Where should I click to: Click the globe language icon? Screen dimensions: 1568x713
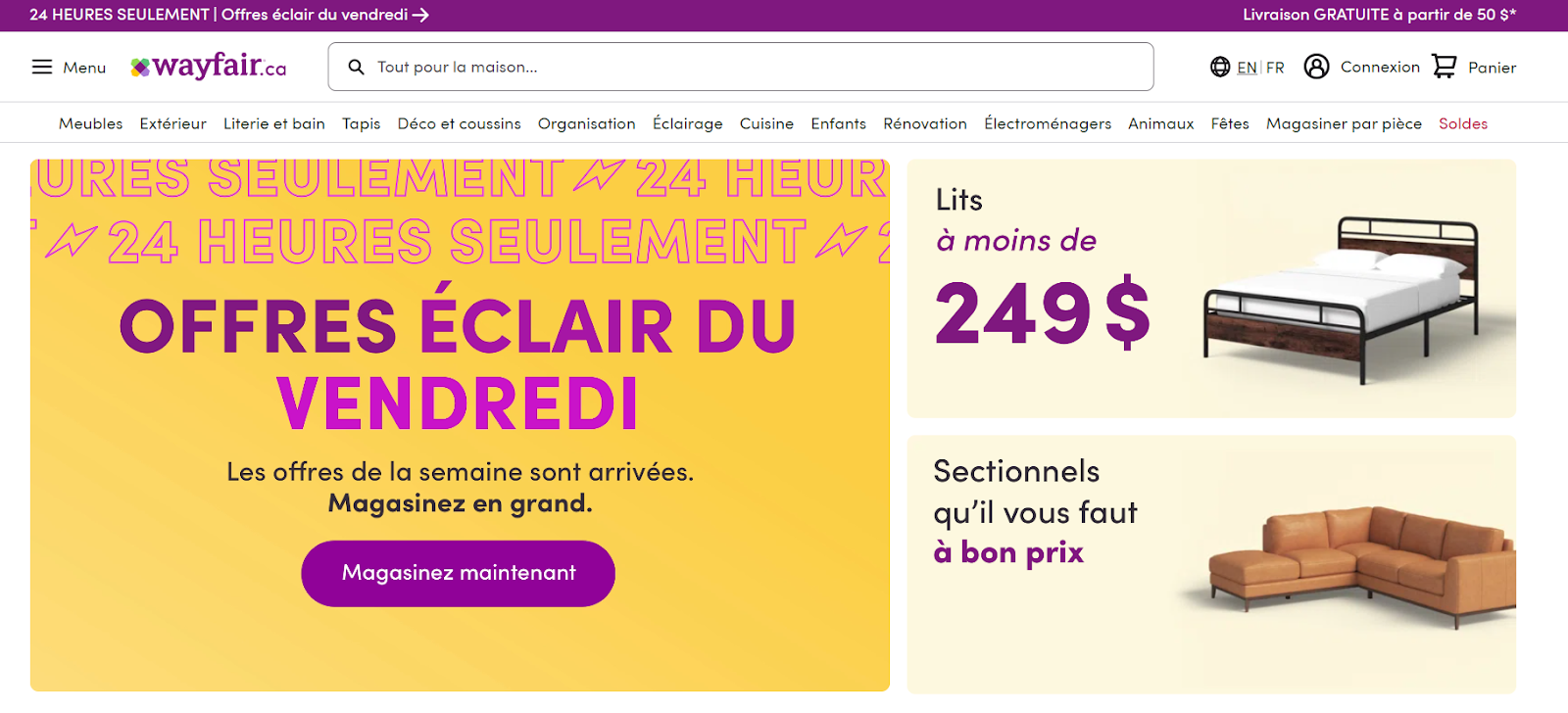(x=1220, y=67)
